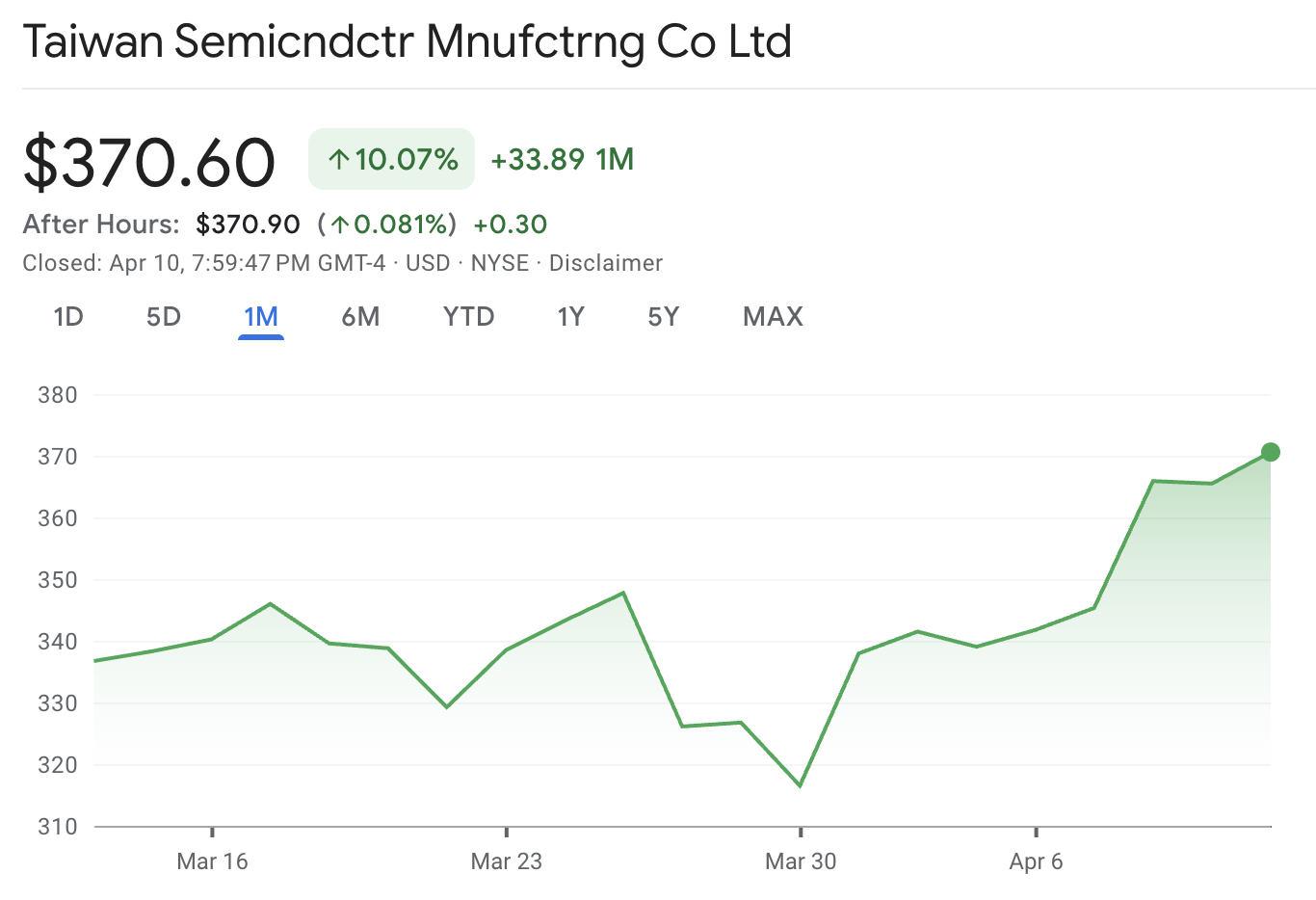The width and height of the screenshot is (1316, 900).
Task: Click the Apr 6 axis label
Action: tap(1036, 861)
